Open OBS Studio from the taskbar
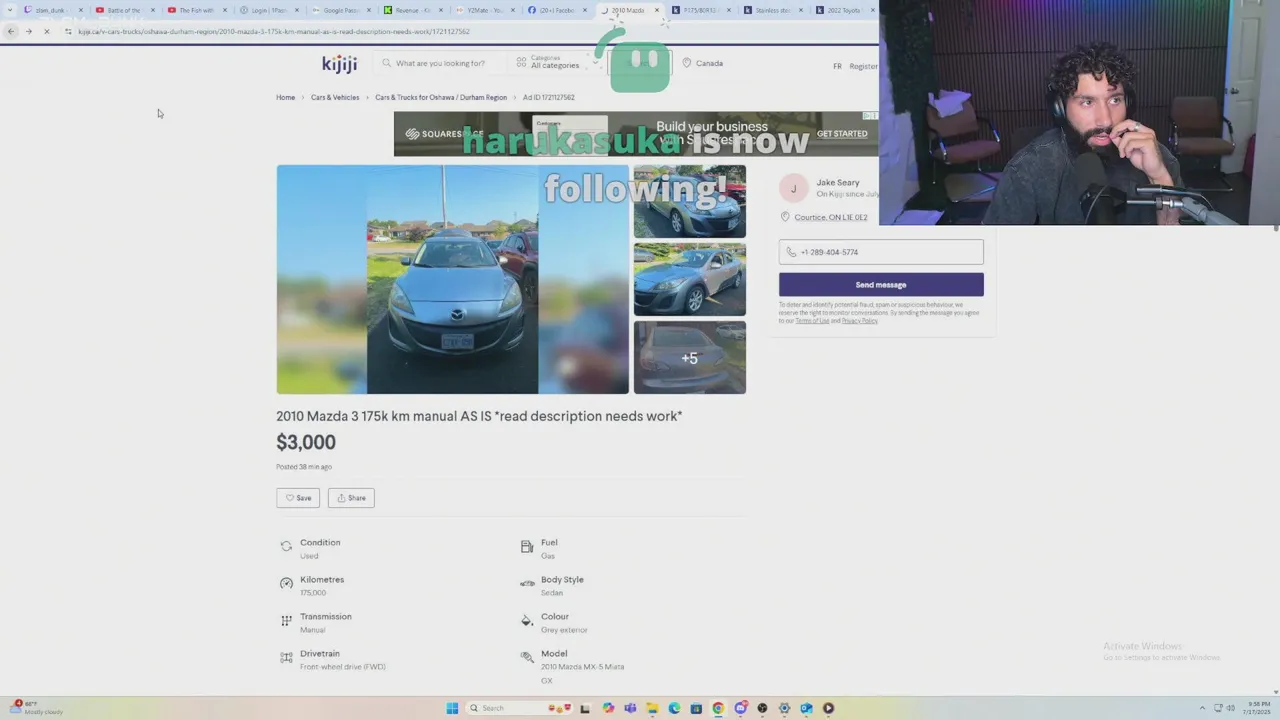This screenshot has height=720, width=1280. coord(762,708)
